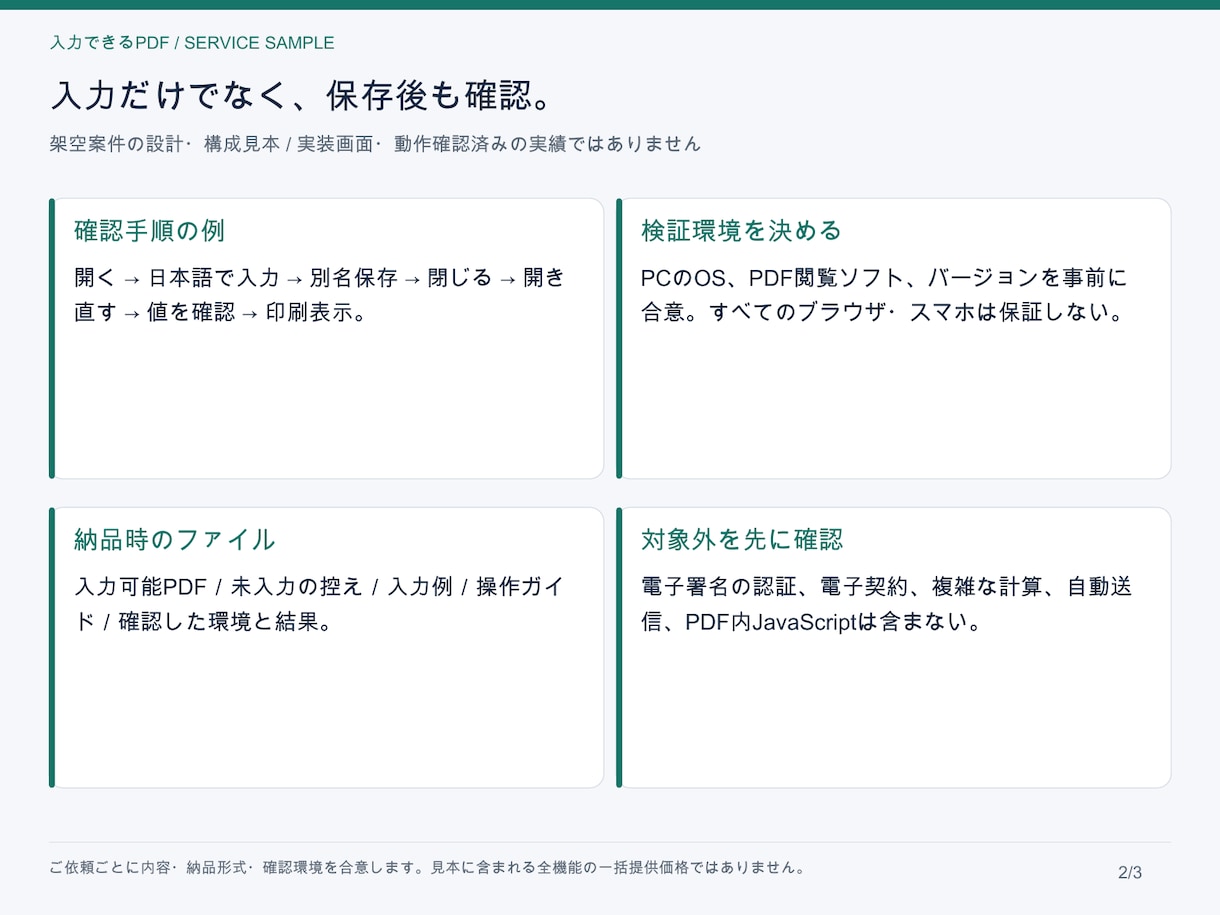Click the '入力できるPDF / SERVICE SAMPLE' header label
Viewport: 1220px width, 915px height.
click(x=192, y=43)
